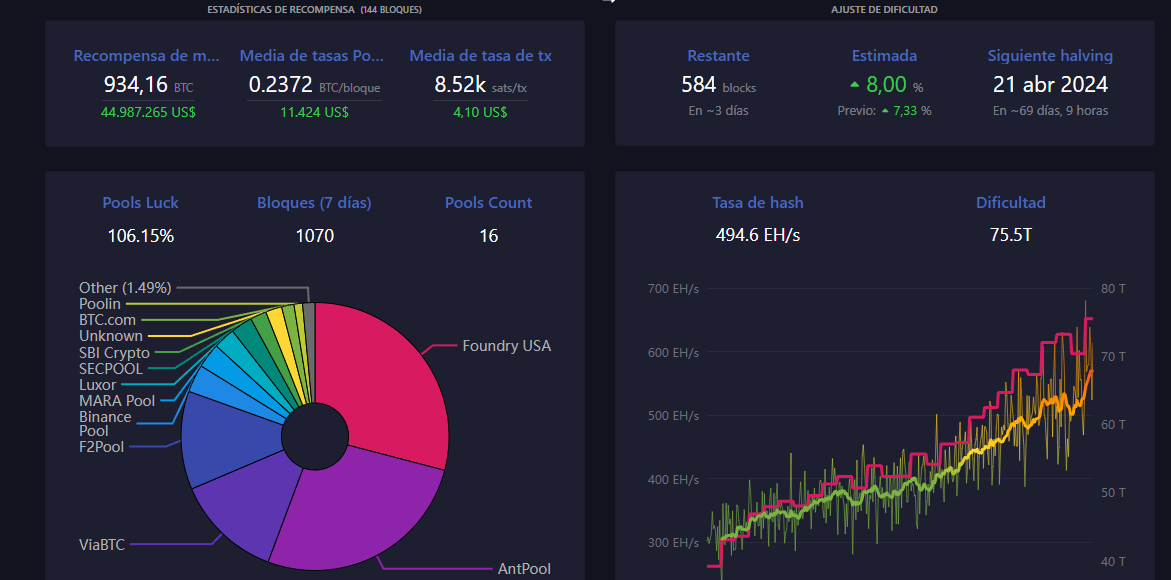
Task: Click the Unknown pool pie label
Action: [111, 337]
